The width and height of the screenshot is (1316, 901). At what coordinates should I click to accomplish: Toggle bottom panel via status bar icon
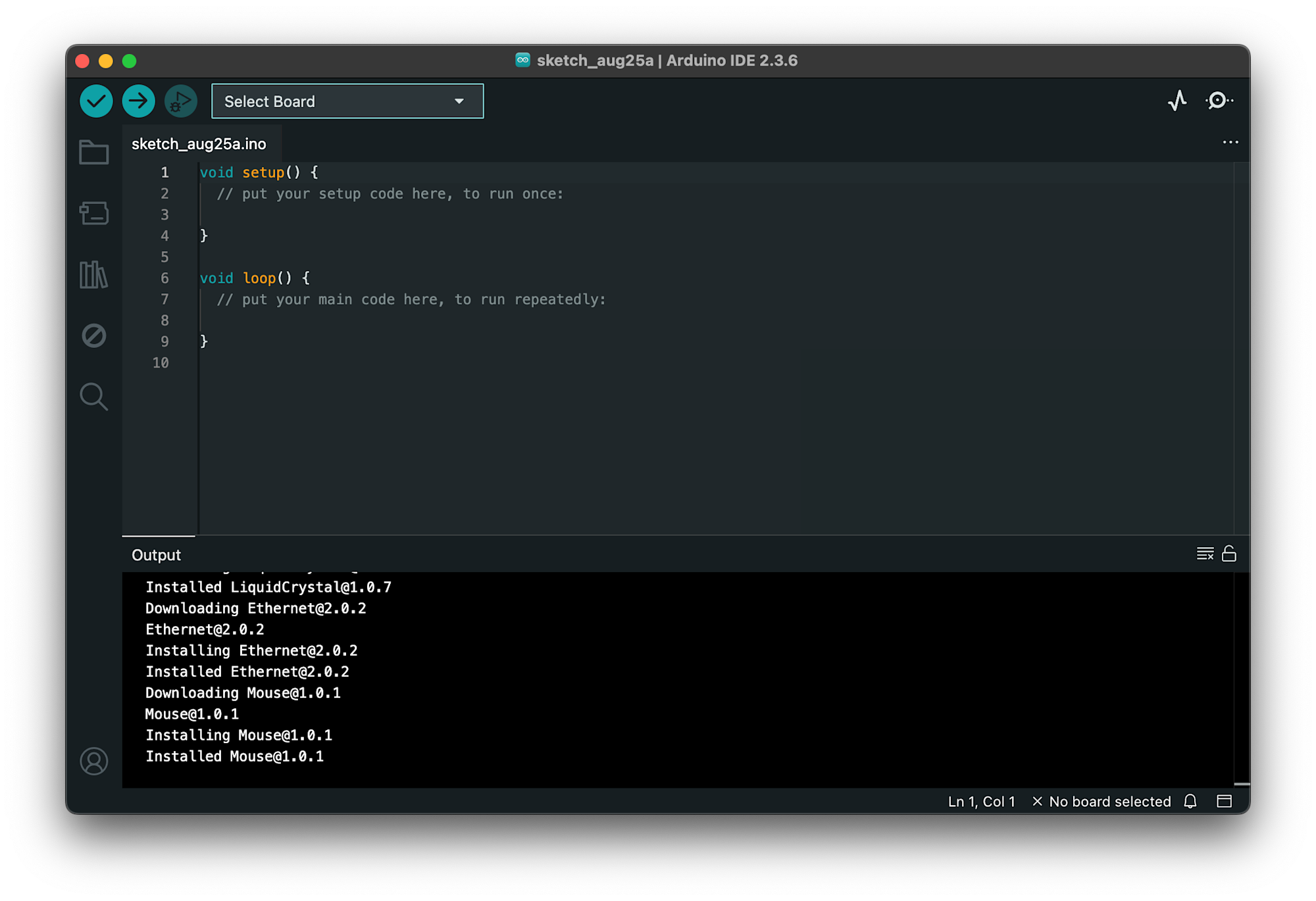(1225, 801)
